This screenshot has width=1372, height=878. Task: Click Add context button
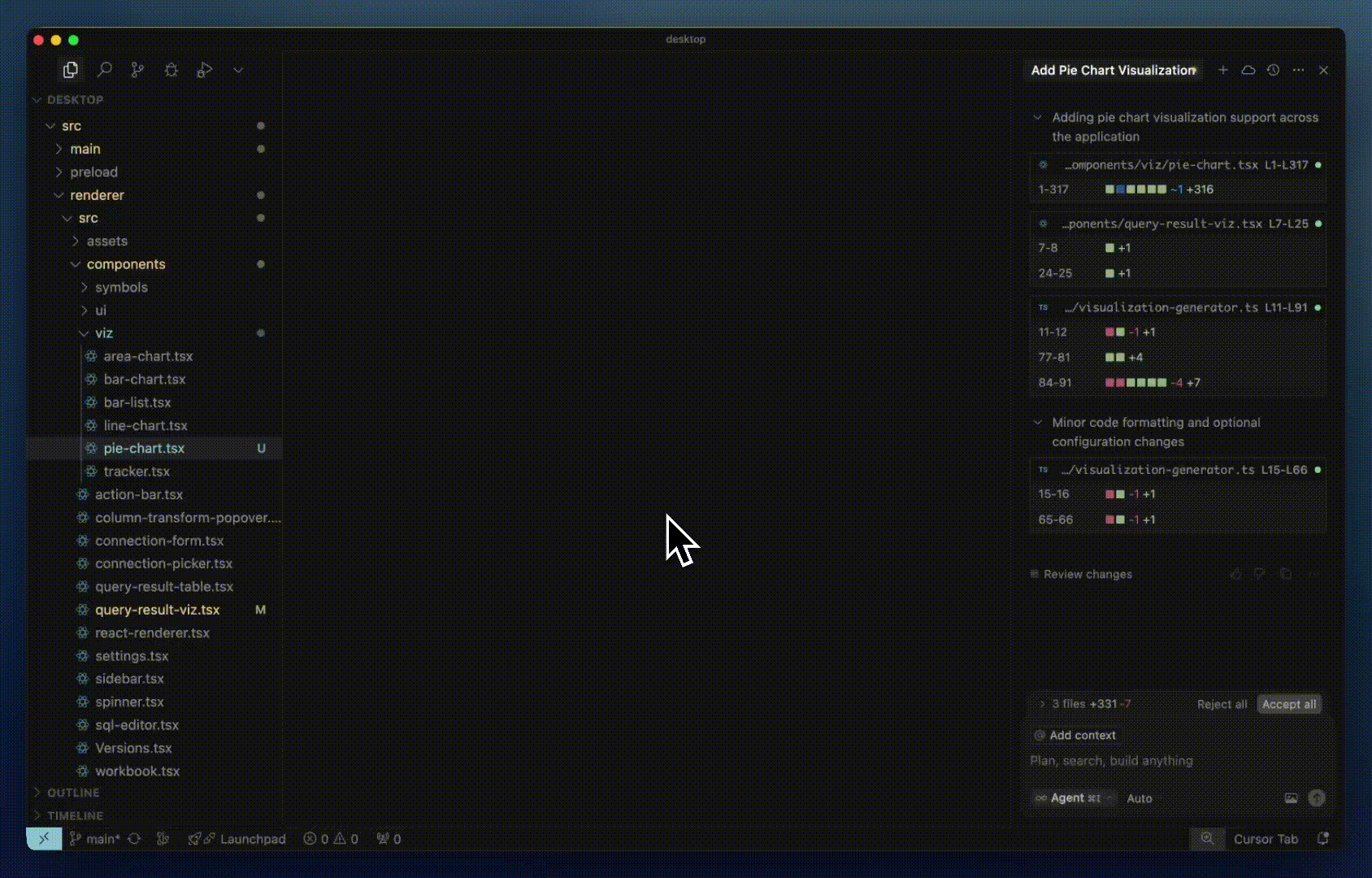click(1075, 735)
